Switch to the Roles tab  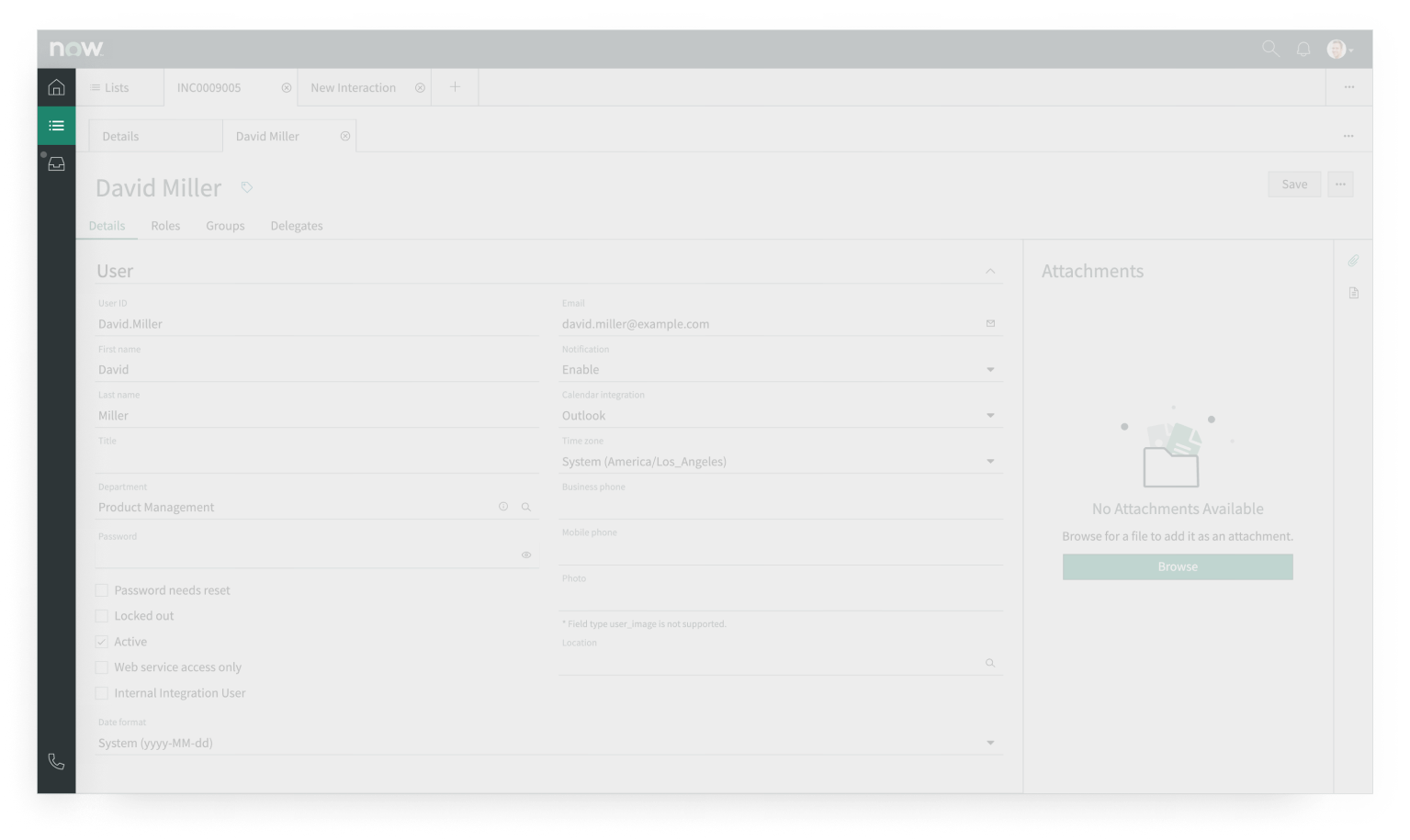pos(165,225)
